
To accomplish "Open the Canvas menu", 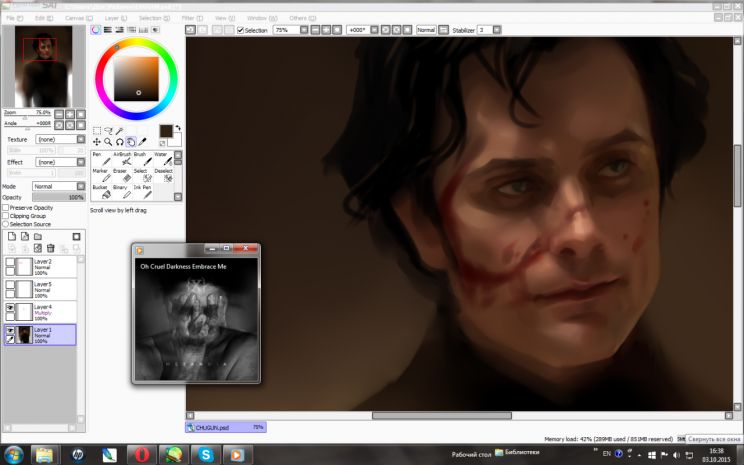I will (79, 18).
